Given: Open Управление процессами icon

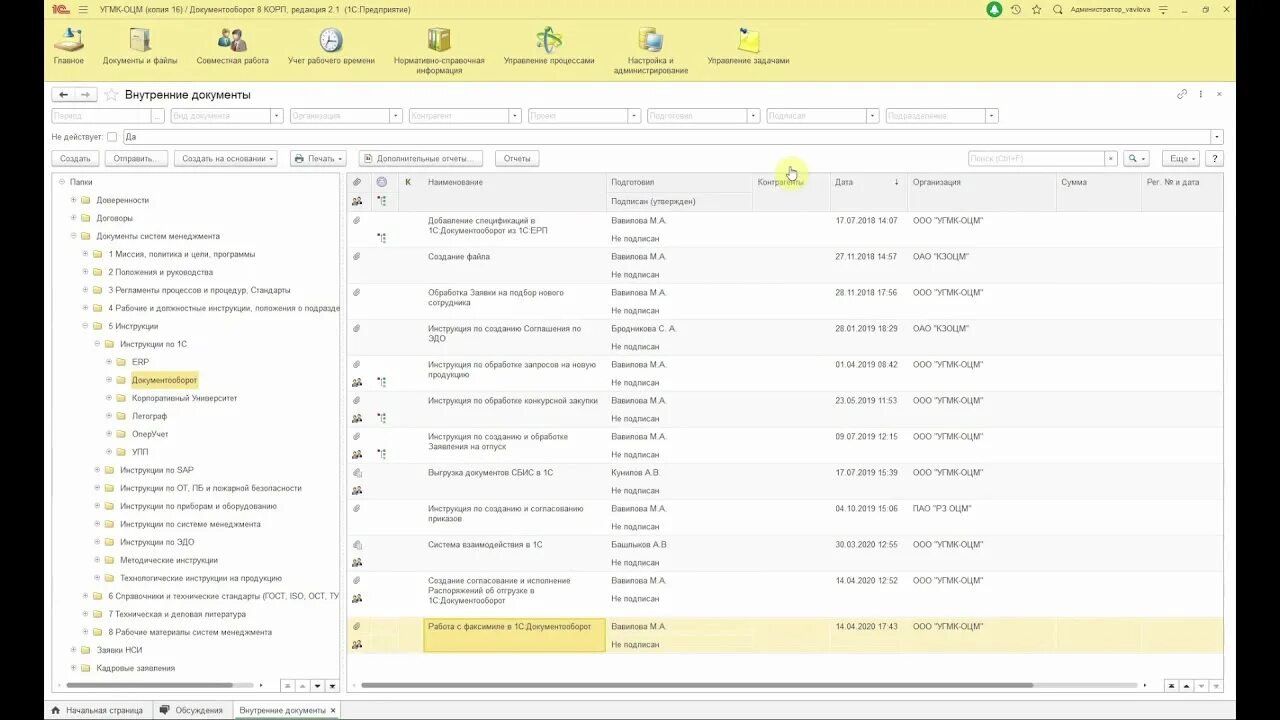Looking at the screenshot, I should pyautogui.click(x=549, y=41).
